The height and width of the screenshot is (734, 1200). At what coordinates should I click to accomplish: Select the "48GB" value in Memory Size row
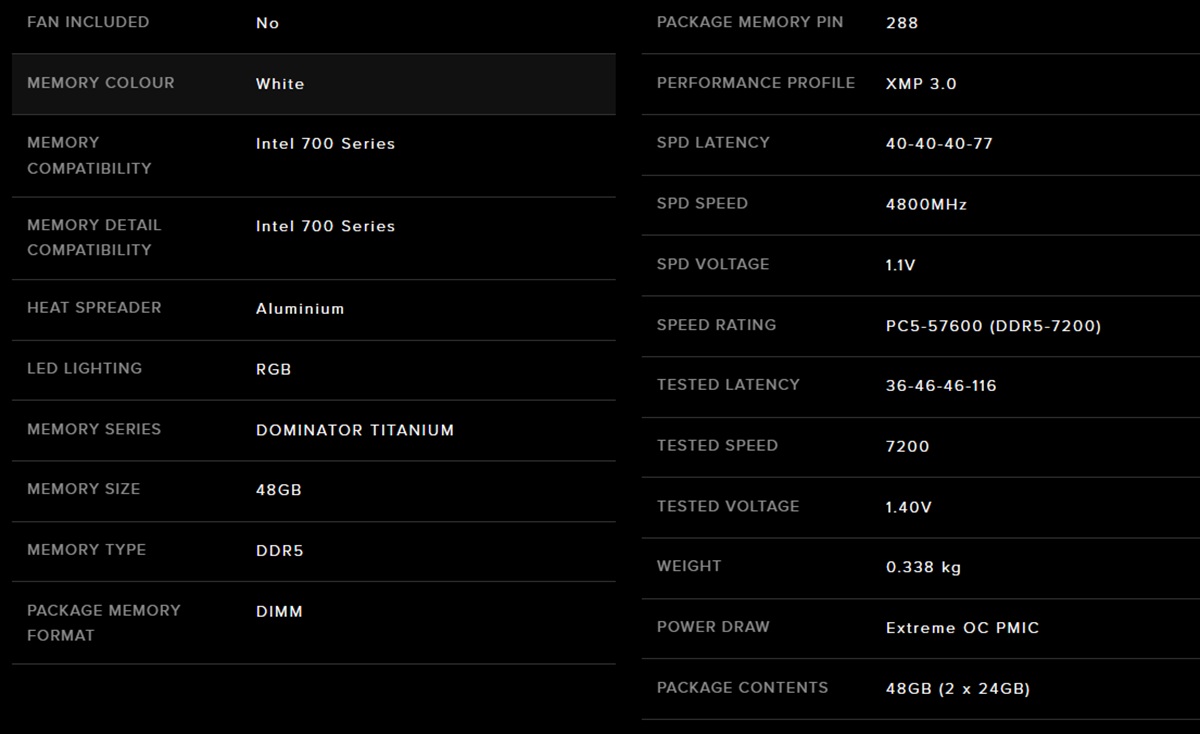click(x=279, y=490)
